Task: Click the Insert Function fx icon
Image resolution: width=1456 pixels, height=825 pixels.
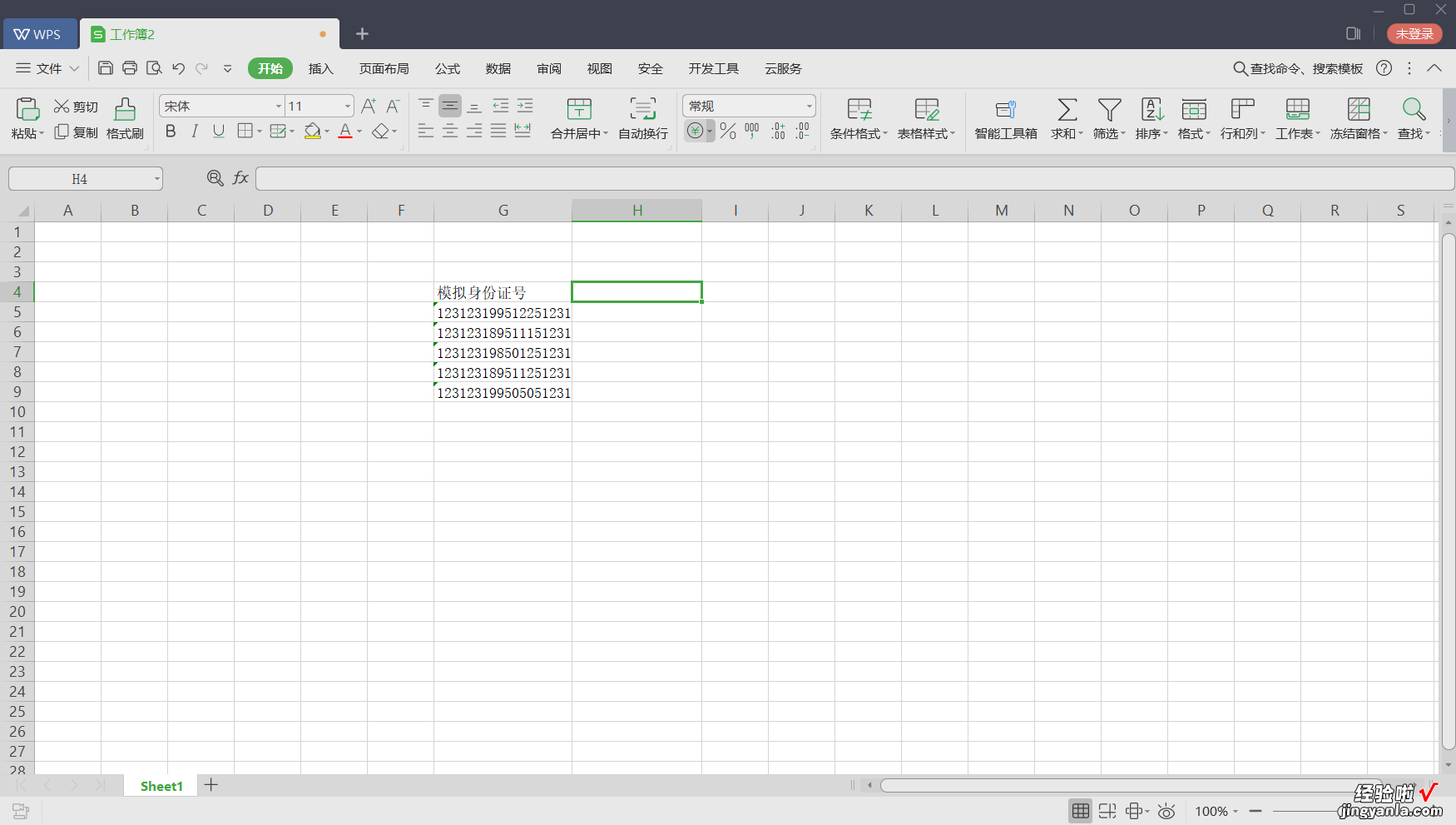Action: [x=240, y=177]
